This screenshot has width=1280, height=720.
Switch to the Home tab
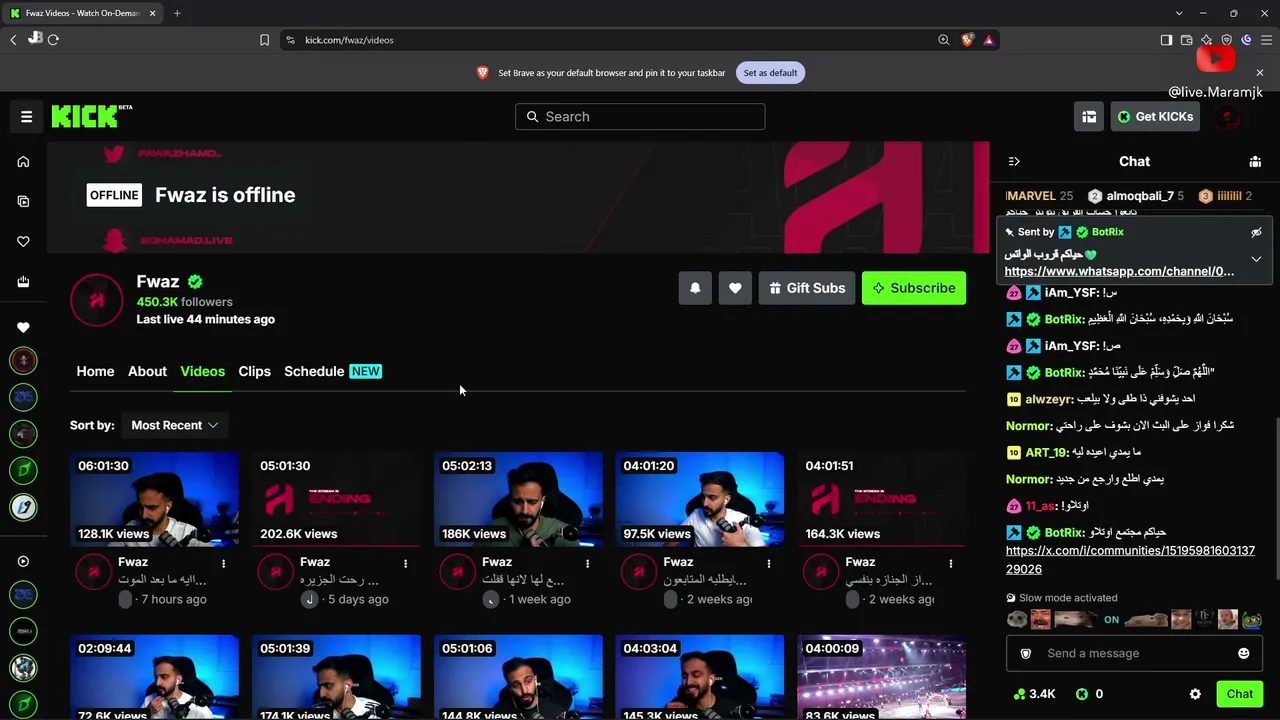95,371
